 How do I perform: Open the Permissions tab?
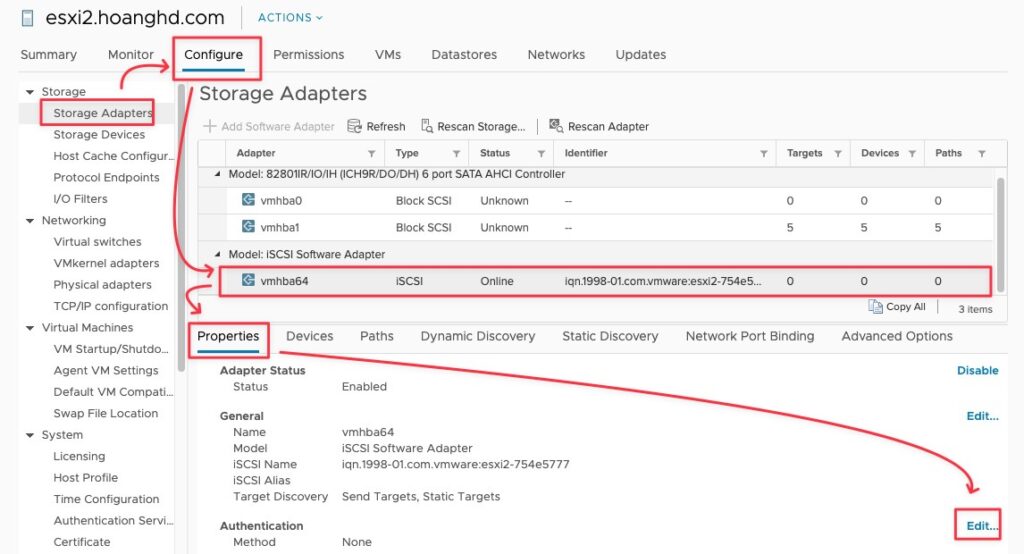coord(308,55)
